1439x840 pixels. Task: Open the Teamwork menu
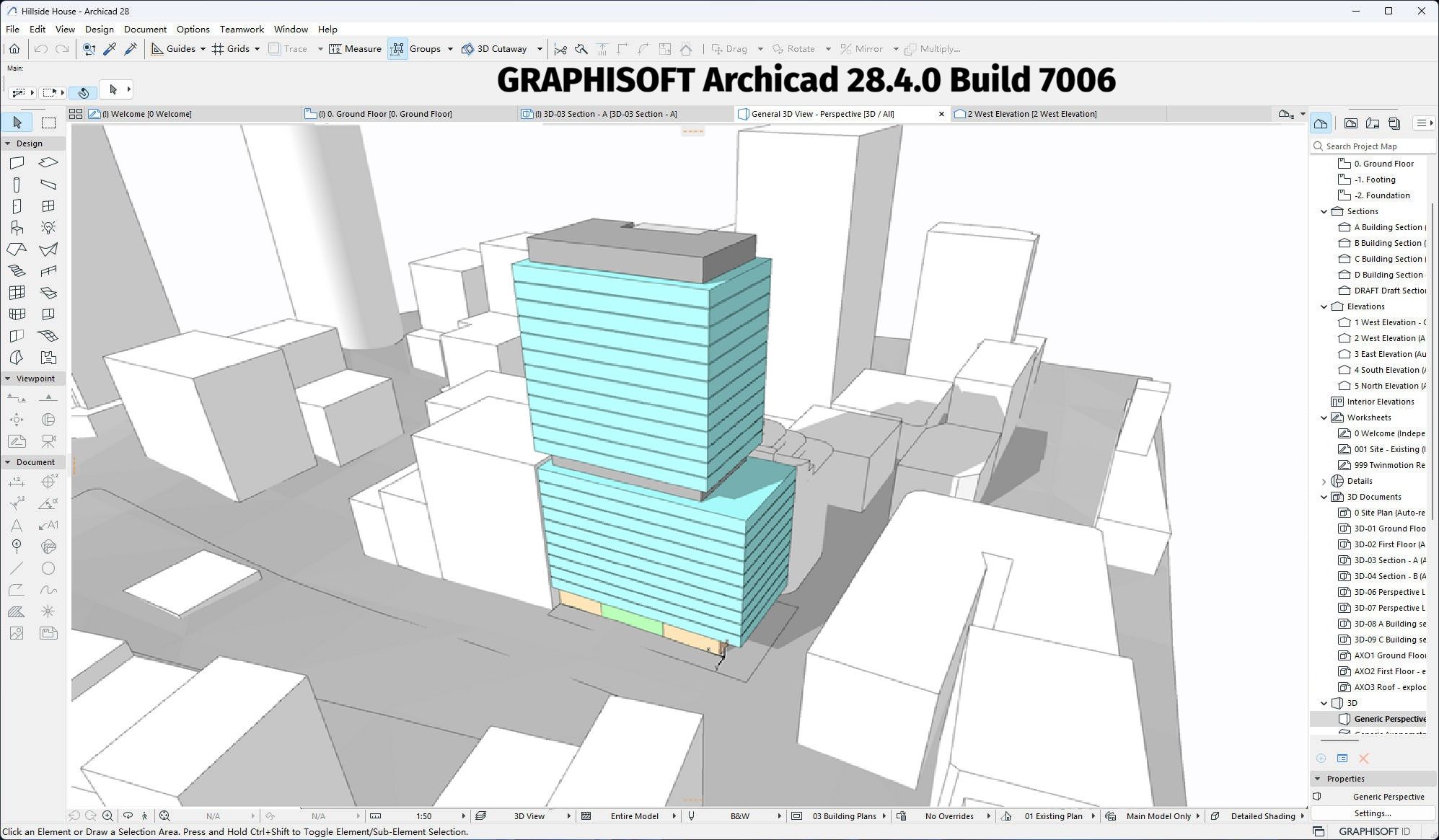[242, 30]
